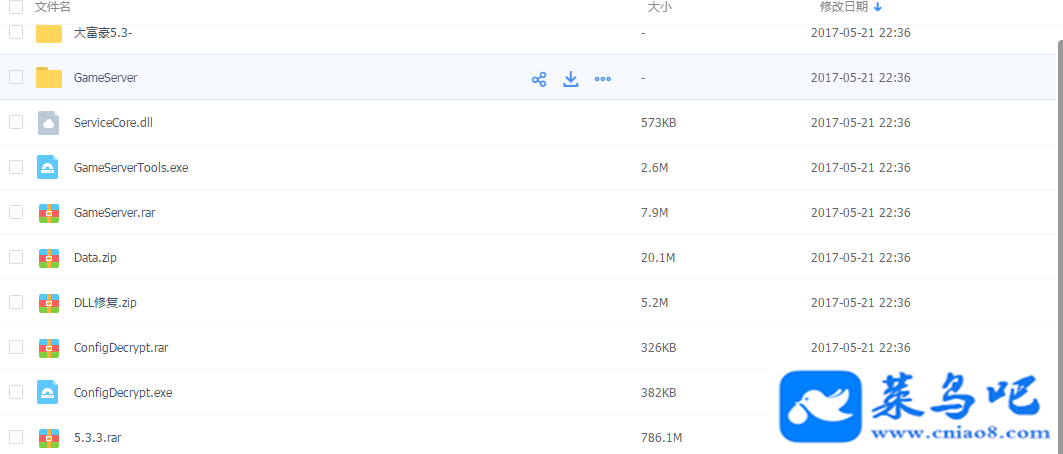Click the sort arrow next to 修改日期

coord(878,7)
